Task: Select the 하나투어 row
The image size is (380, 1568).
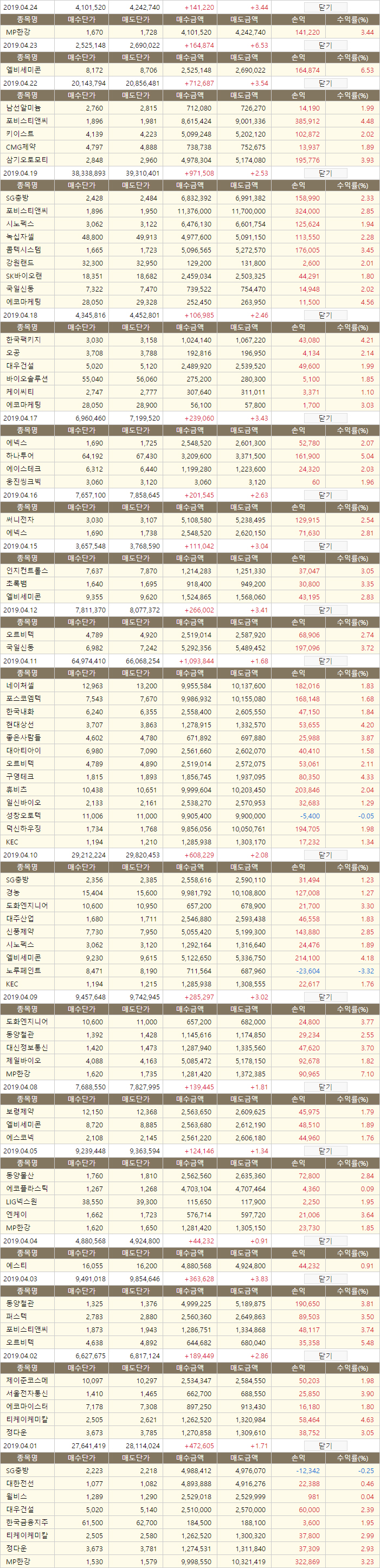Action: pos(190,456)
